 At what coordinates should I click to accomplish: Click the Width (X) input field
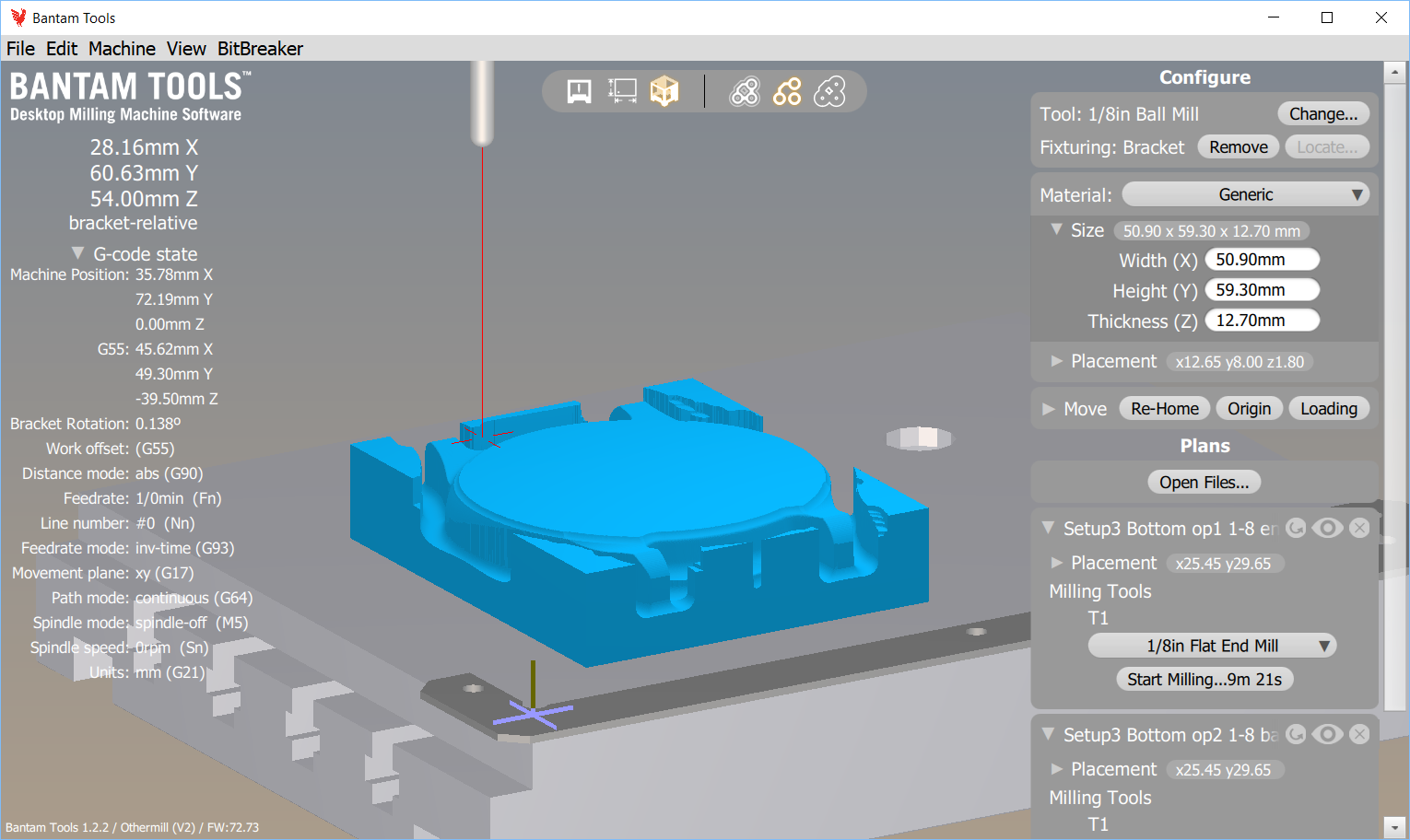[1262, 259]
